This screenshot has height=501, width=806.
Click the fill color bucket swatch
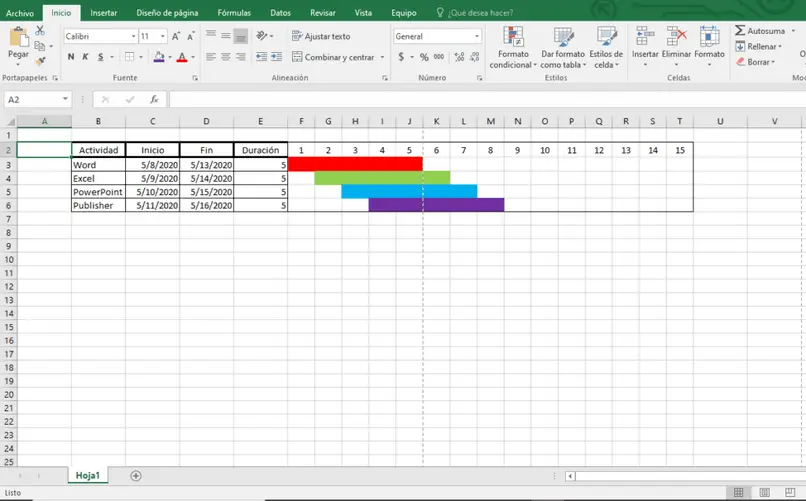tap(159, 57)
